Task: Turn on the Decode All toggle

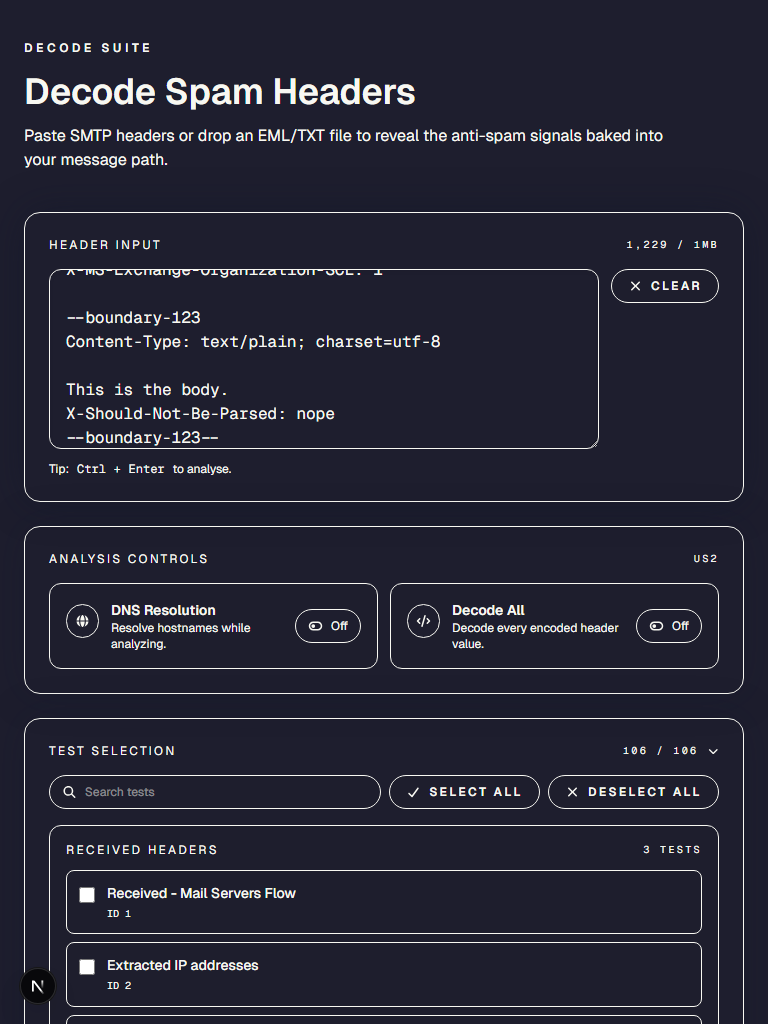Action: [669, 626]
